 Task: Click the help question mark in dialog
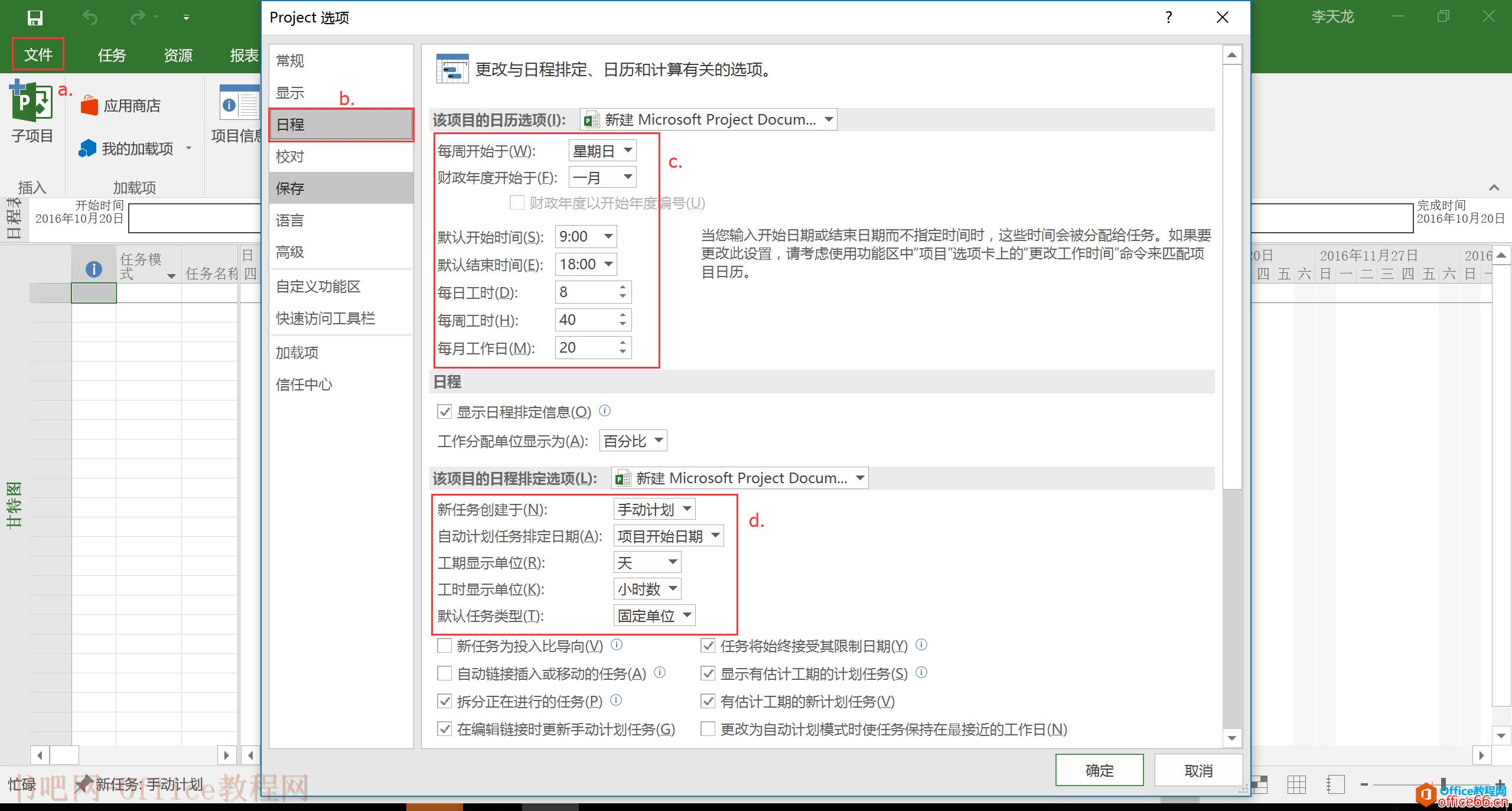[1168, 17]
